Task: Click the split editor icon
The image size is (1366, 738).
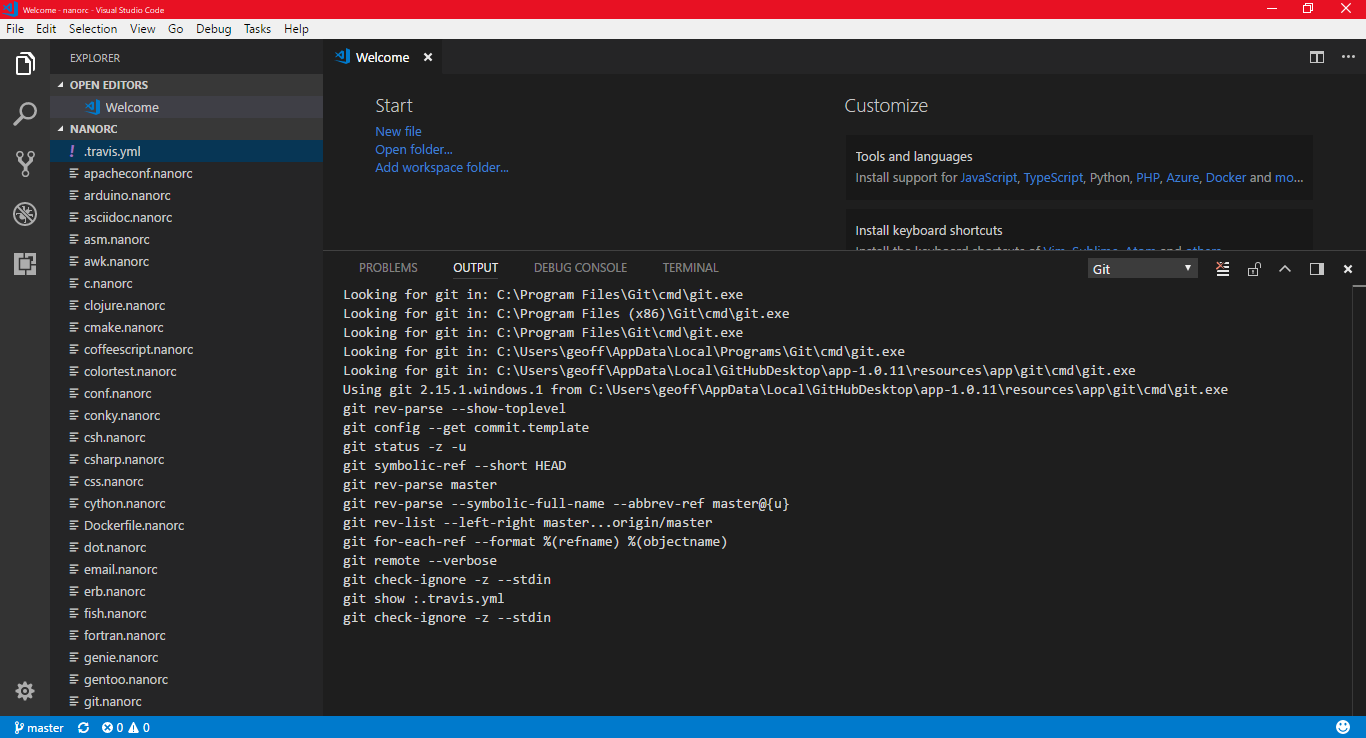Action: [x=1317, y=57]
